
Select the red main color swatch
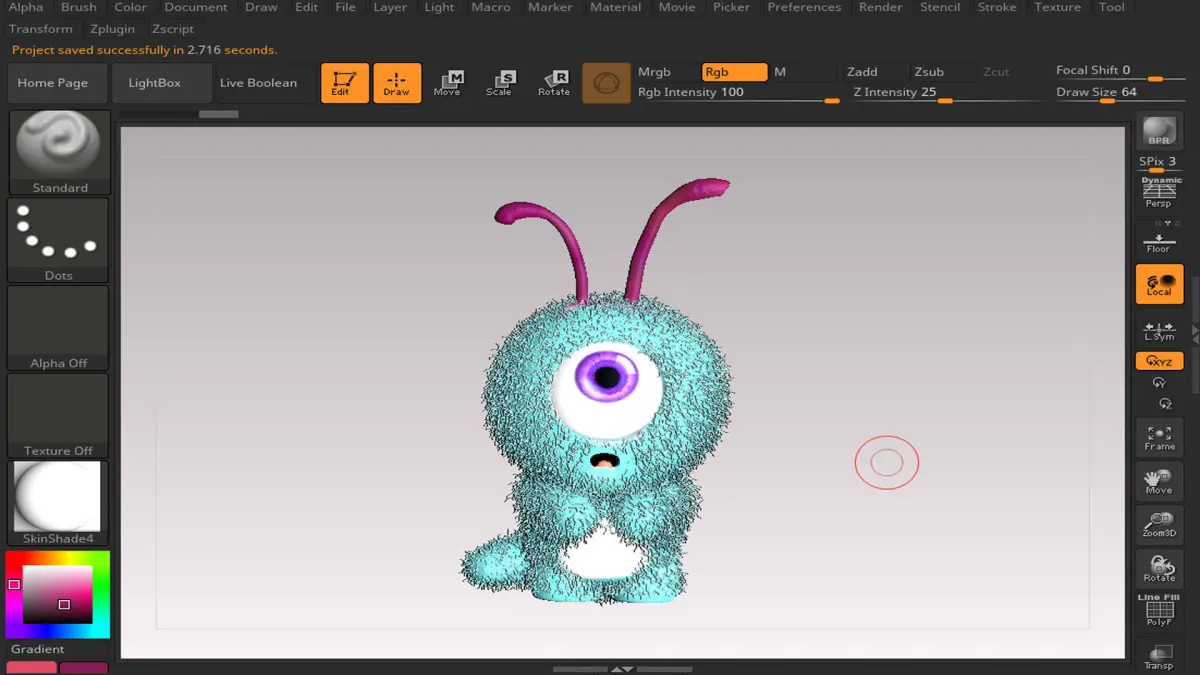tap(32, 668)
